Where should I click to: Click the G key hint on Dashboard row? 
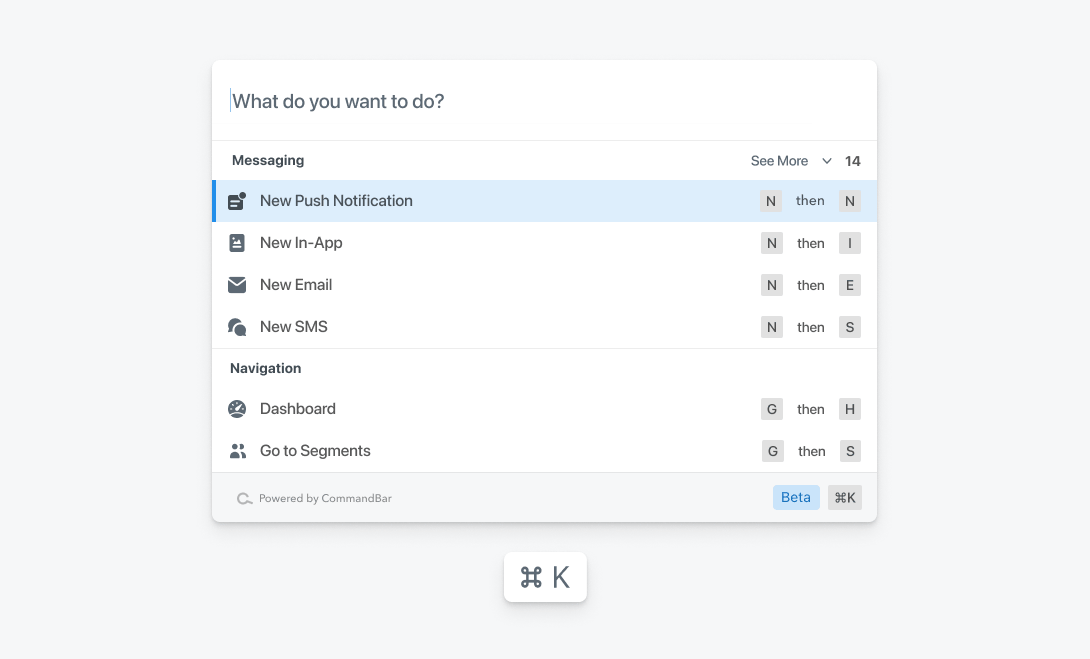772,409
